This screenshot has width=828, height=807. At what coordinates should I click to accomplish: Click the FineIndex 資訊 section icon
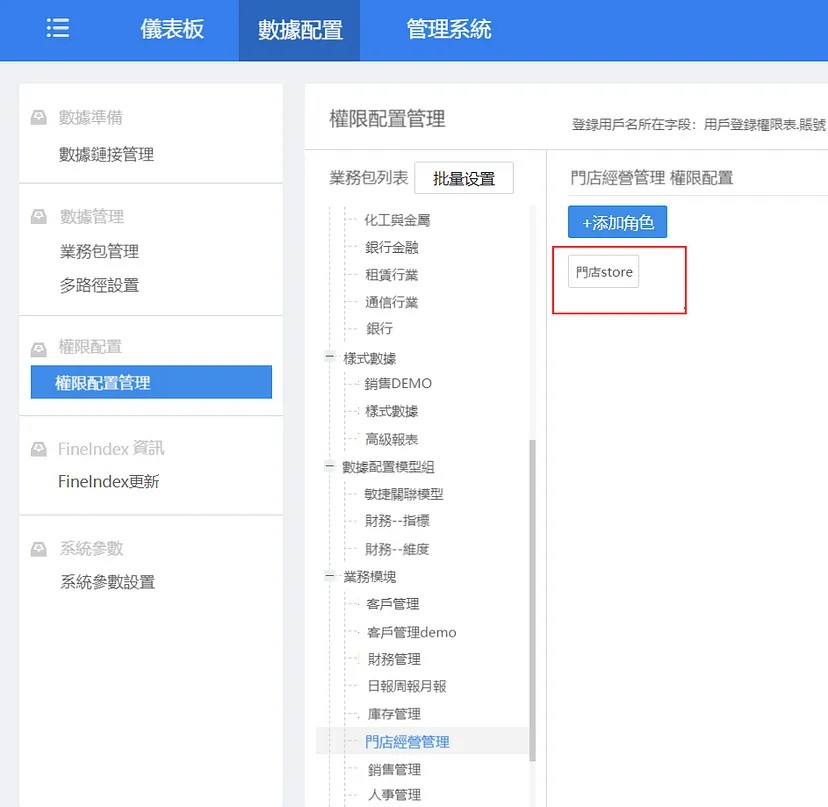click(x=39, y=449)
